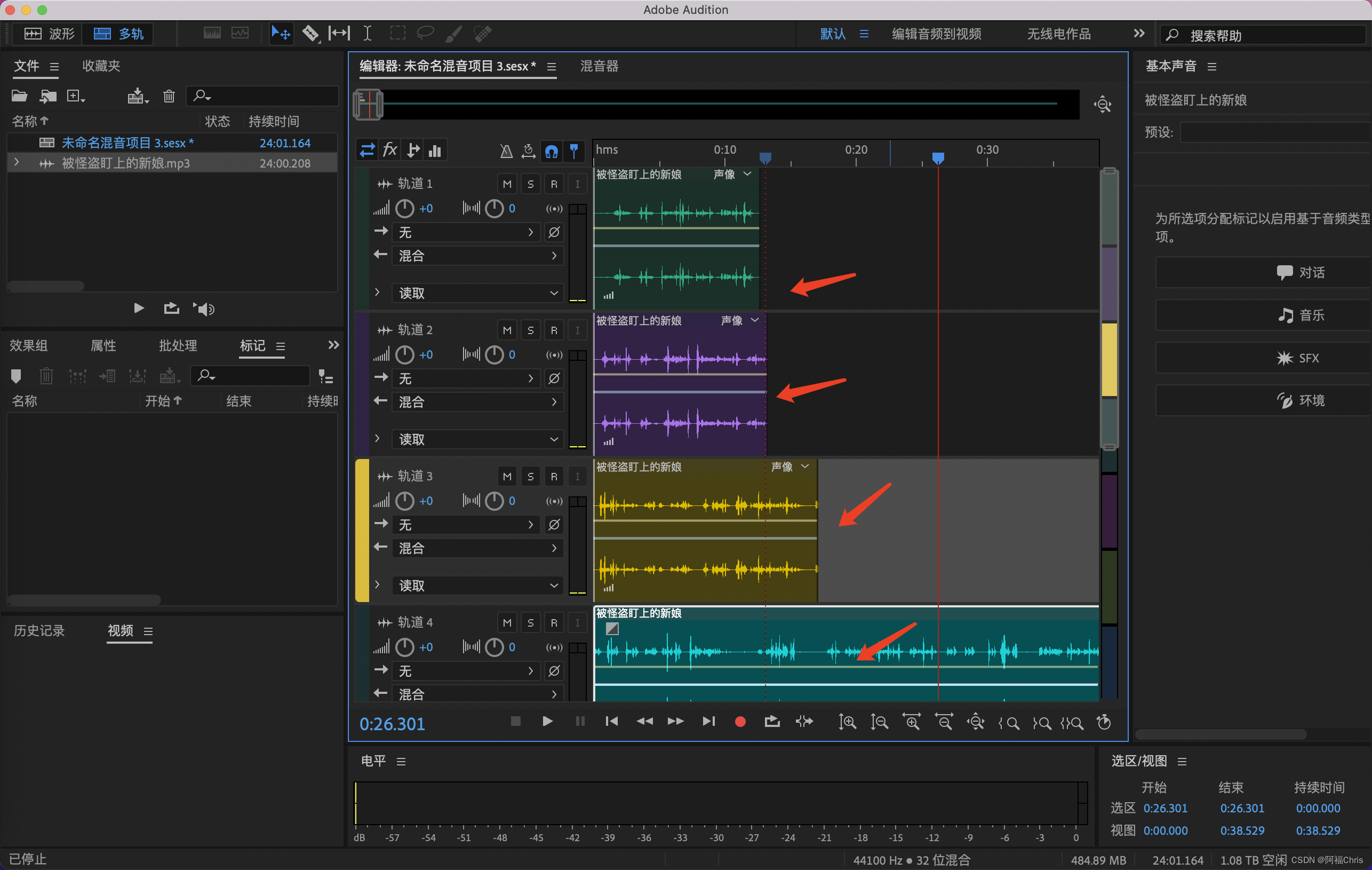Open Track 3 automation 读取 dropdown
Viewport: 1372px width, 870px height.
(478, 586)
